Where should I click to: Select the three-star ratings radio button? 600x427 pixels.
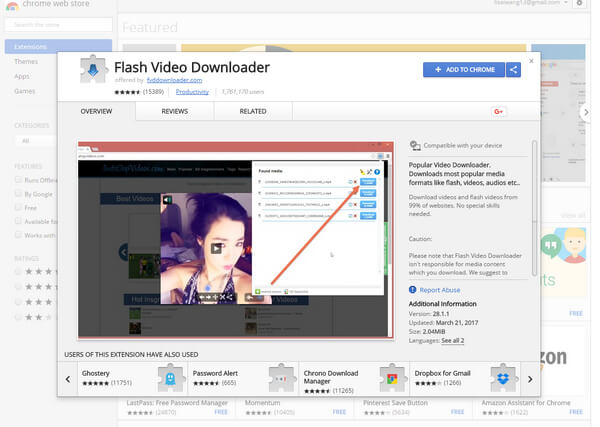[x=18, y=302]
